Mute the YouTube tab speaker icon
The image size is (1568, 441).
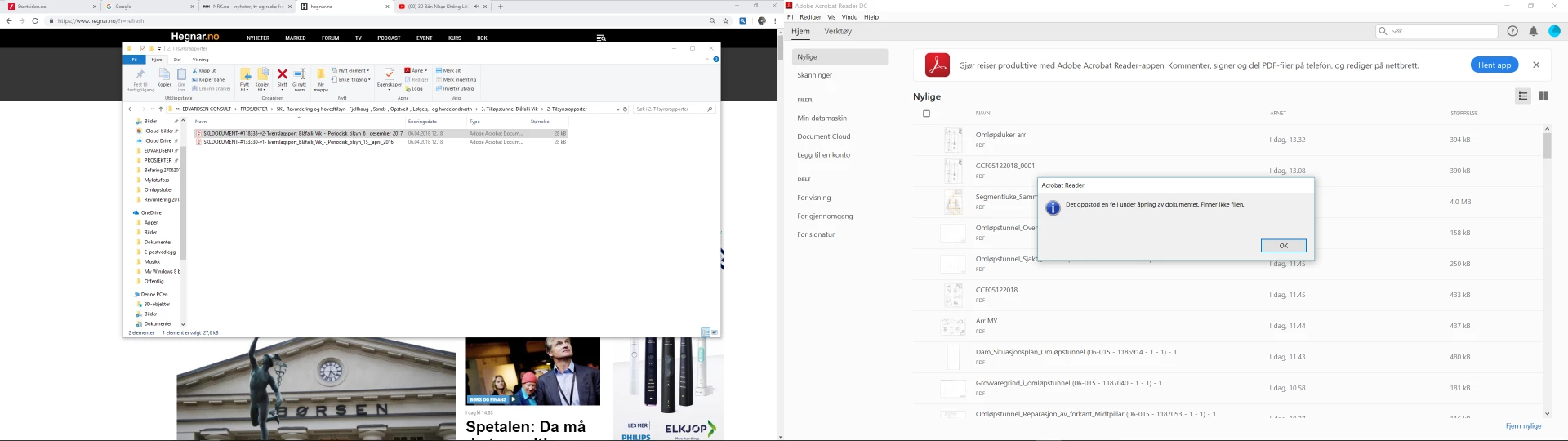[x=475, y=7]
